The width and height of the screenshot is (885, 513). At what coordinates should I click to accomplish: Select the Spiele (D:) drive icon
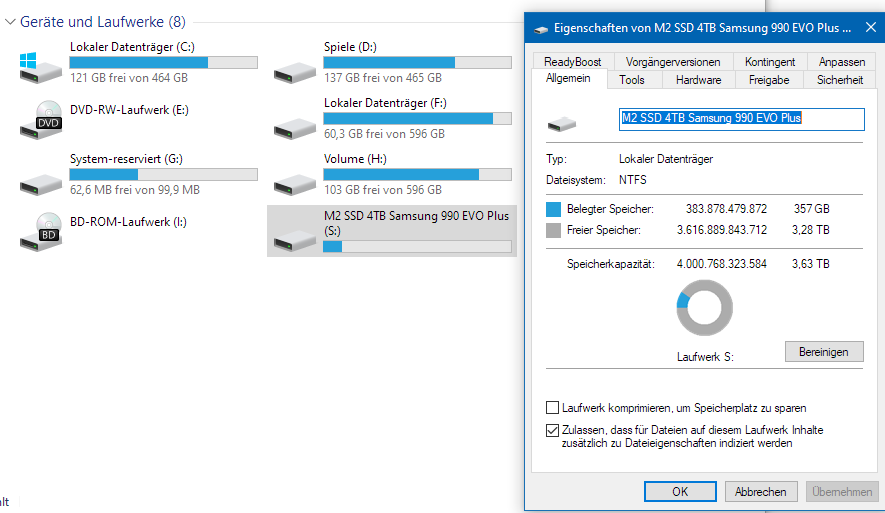(x=295, y=73)
